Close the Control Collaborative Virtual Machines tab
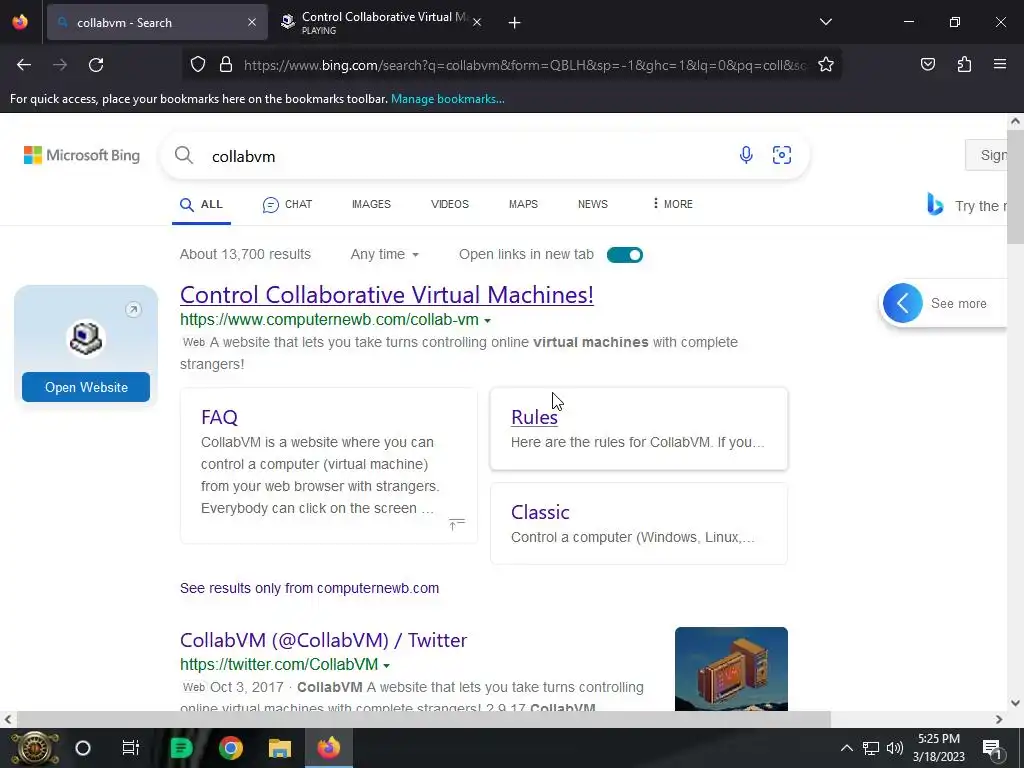This screenshot has height=768, width=1024. coord(477,22)
